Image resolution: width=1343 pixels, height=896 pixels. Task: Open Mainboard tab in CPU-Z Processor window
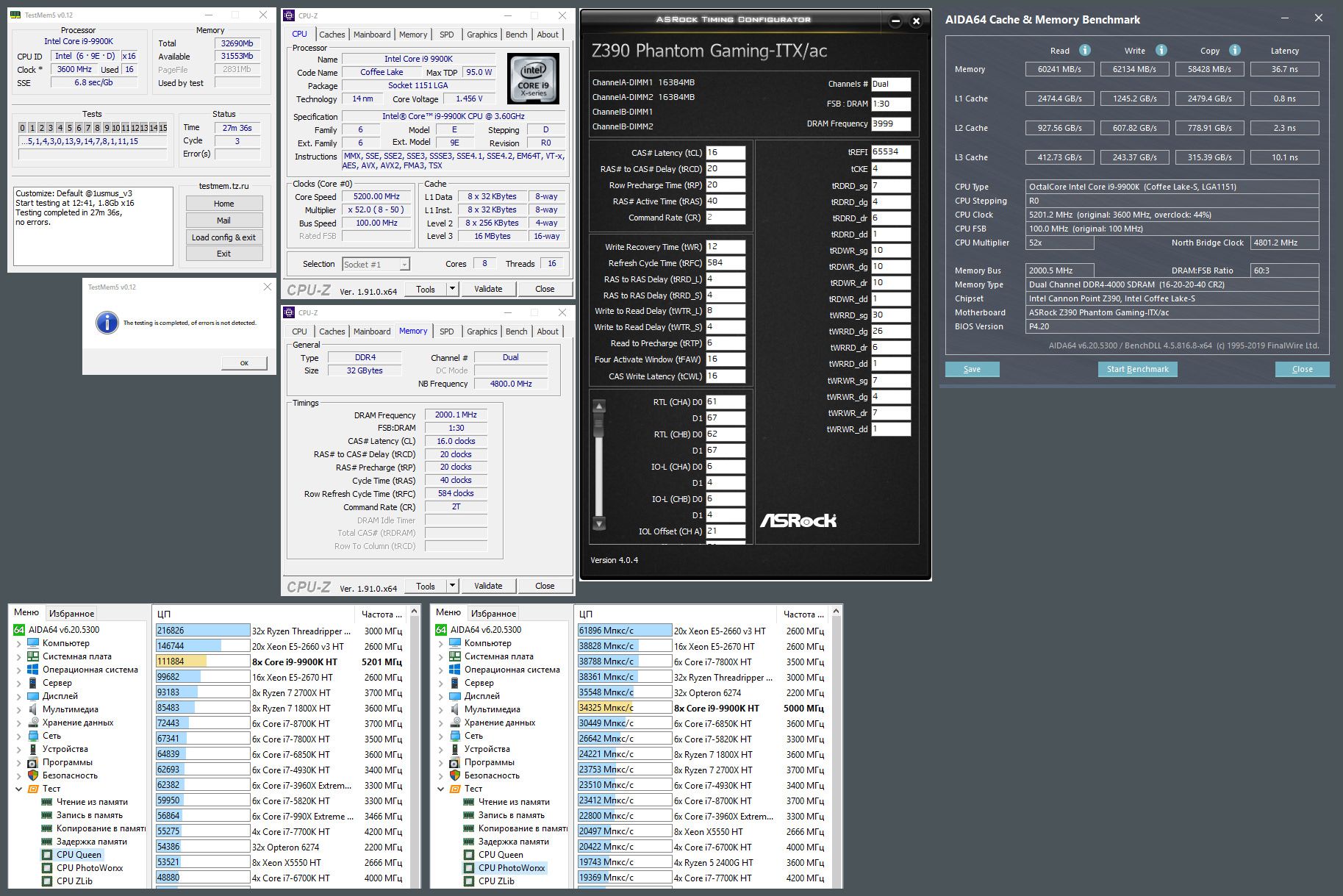(x=372, y=35)
